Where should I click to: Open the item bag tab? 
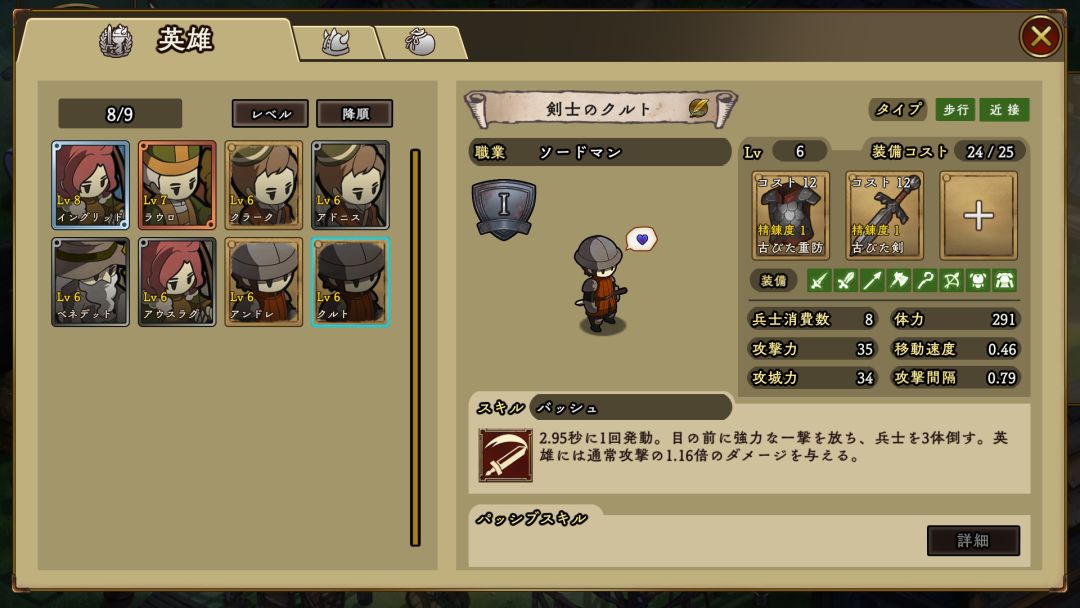click(x=421, y=43)
